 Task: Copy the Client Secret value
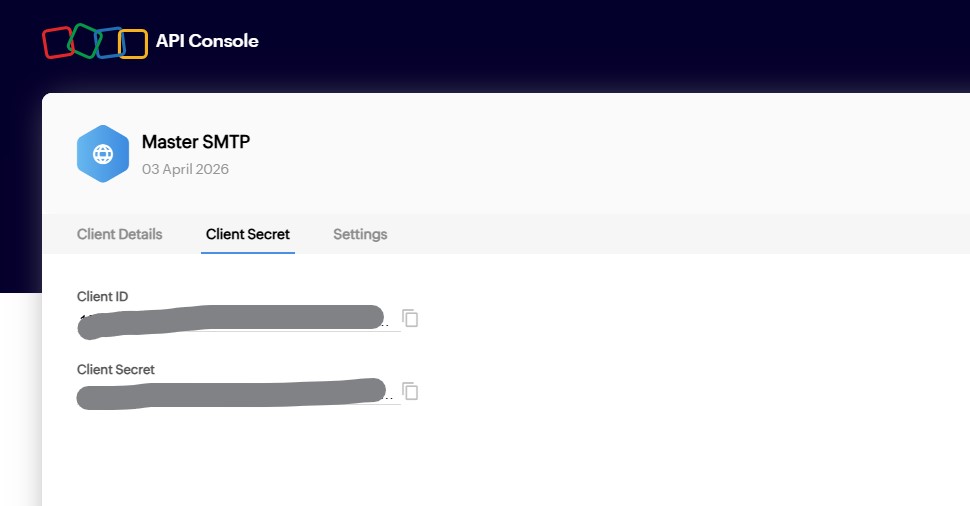[x=410, y=391]
